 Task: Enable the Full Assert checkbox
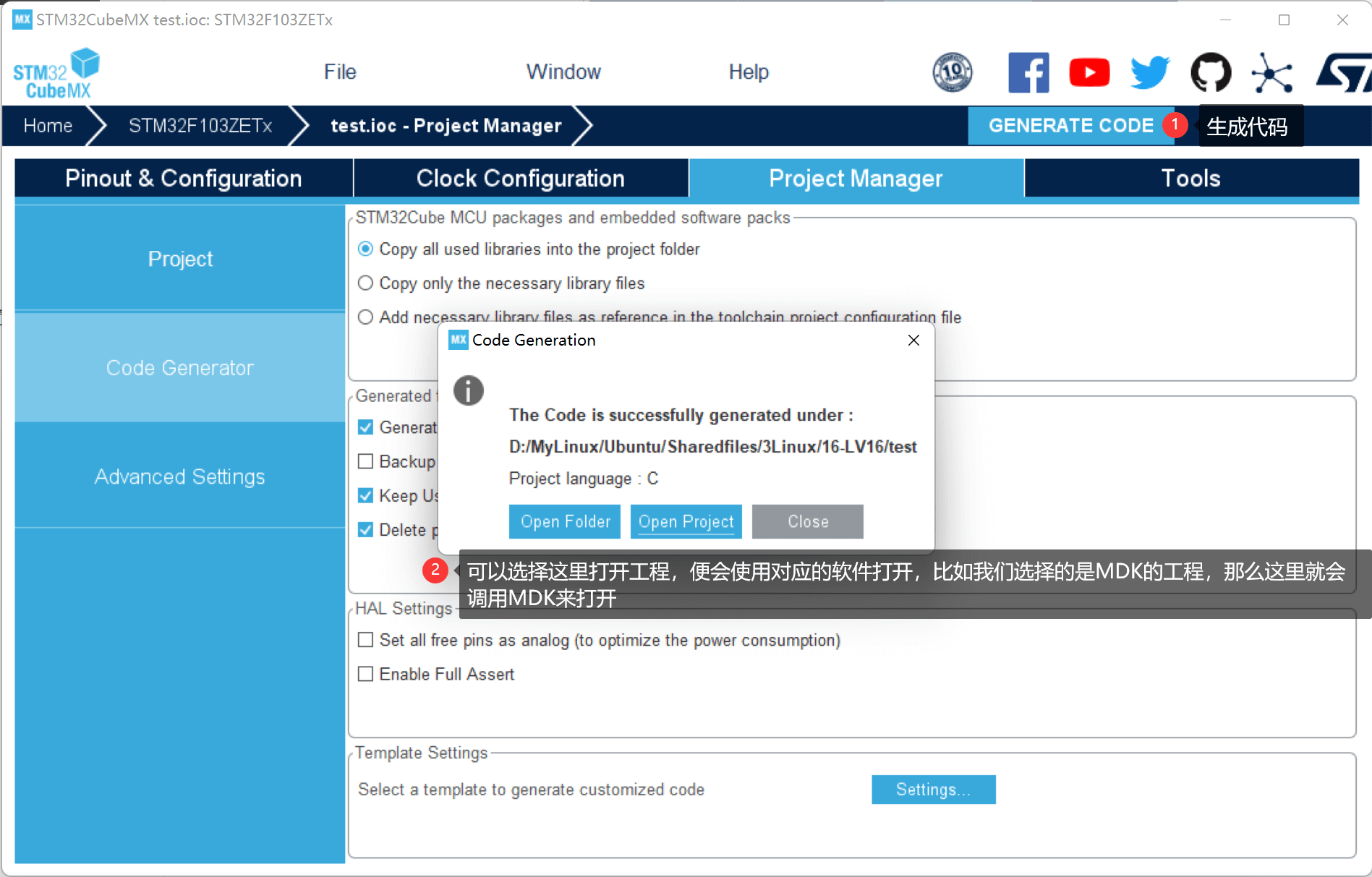point(366,675)
